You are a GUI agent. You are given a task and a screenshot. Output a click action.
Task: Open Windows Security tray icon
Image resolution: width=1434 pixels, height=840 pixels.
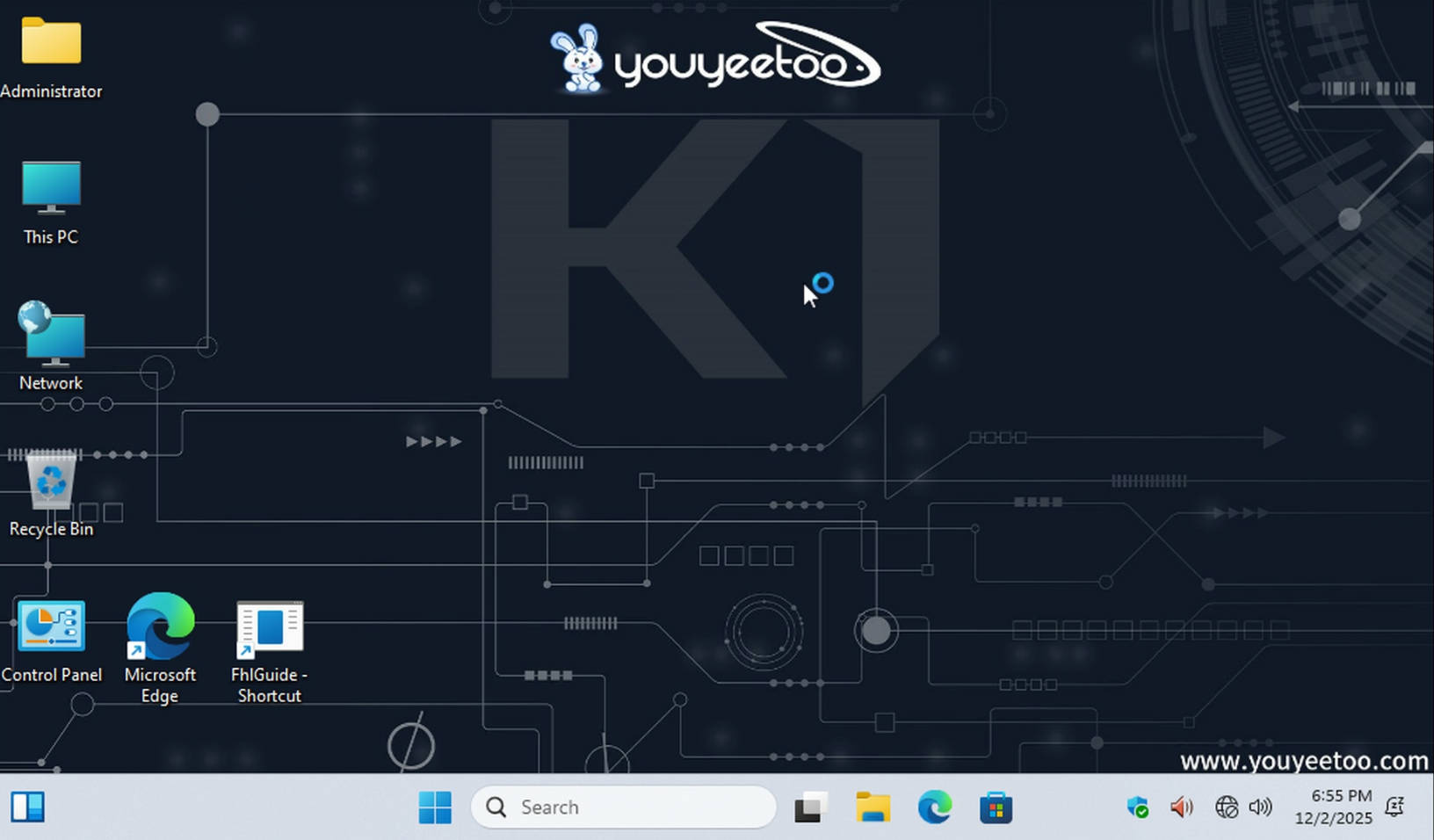(x=1138, y=807)
